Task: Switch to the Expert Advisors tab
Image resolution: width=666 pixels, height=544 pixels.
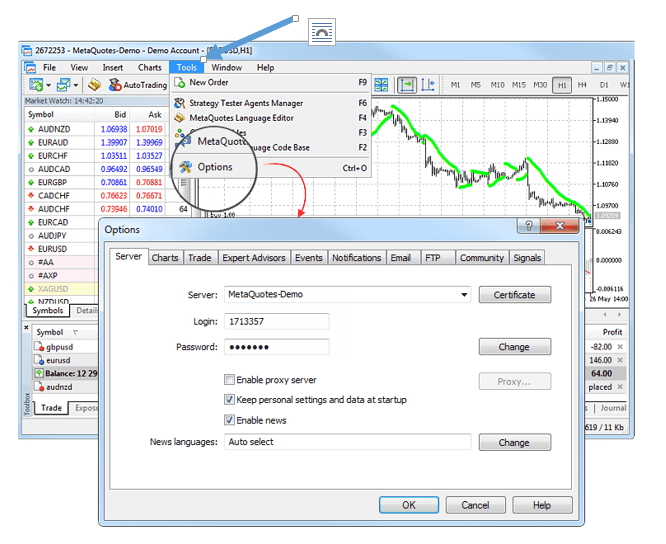Action: pos(254,258)
